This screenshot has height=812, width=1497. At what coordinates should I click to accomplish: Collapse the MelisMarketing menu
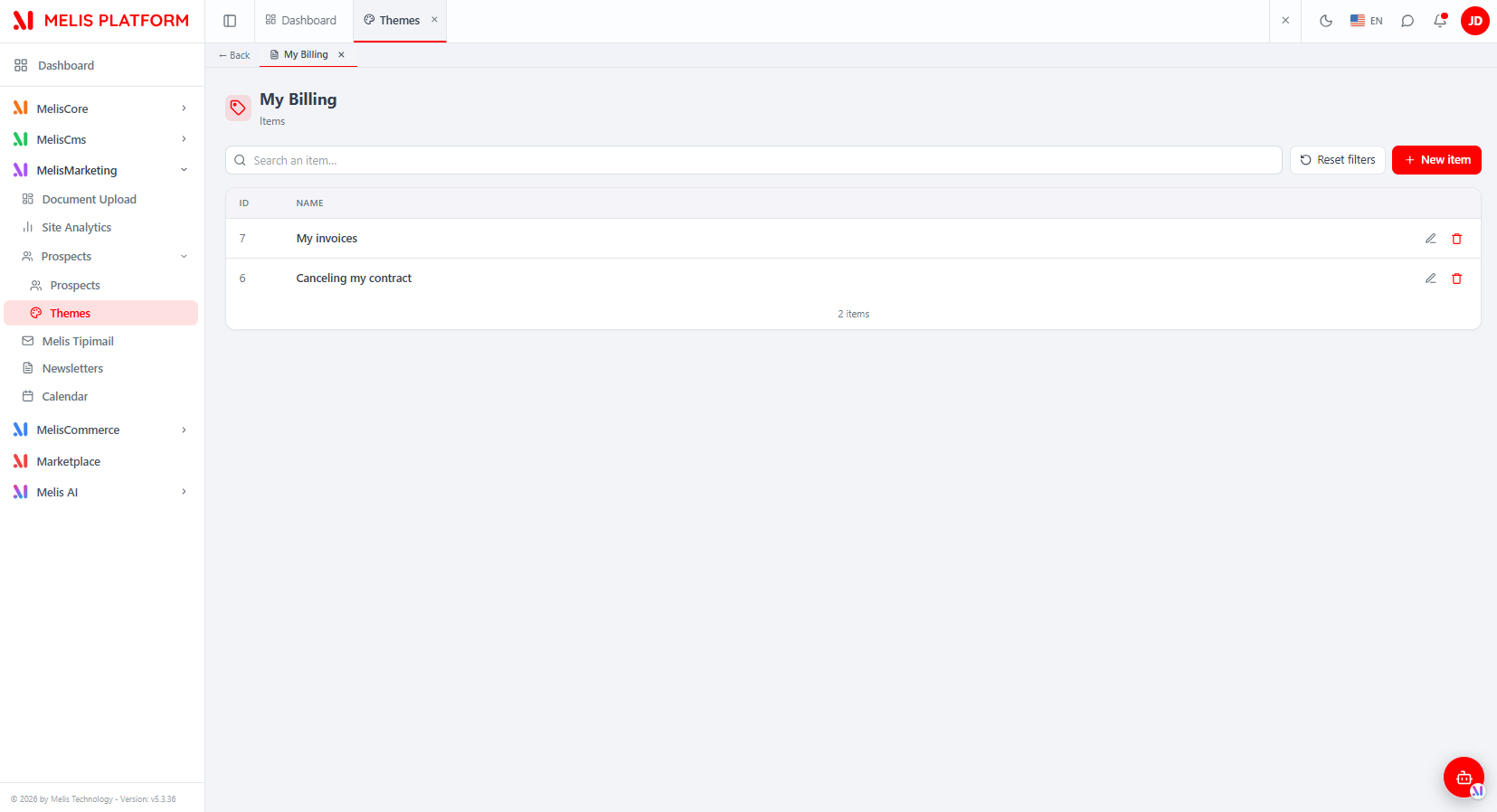coord(102,170)
